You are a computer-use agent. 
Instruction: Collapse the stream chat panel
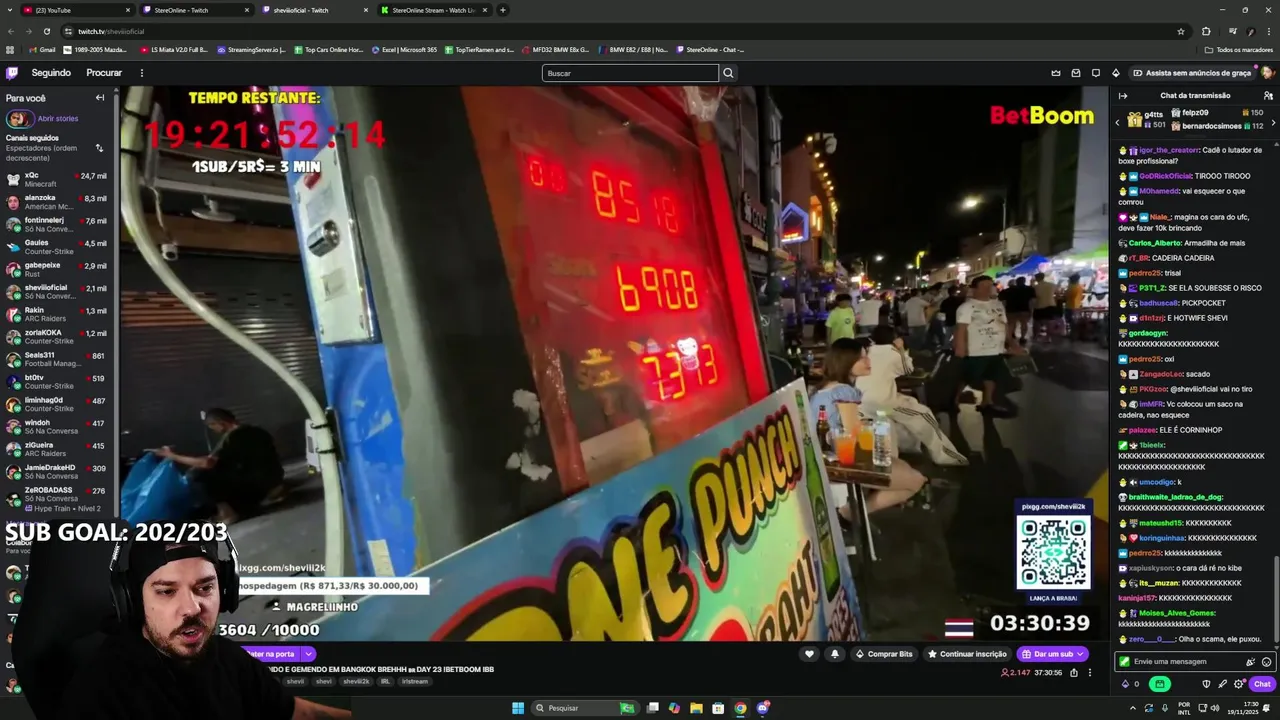(1123, 96)
